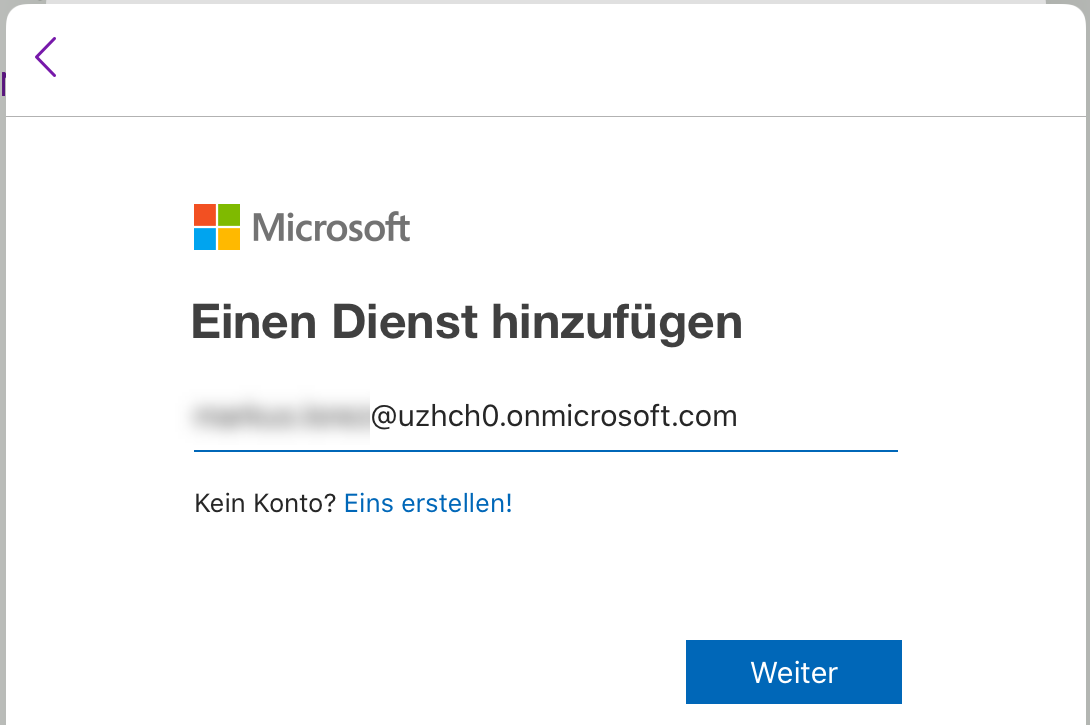Image resolution: width=1090 pixels, height=725 pixels.
Task: Select the word "Dienst" in the heading
Action: [404, 323]
